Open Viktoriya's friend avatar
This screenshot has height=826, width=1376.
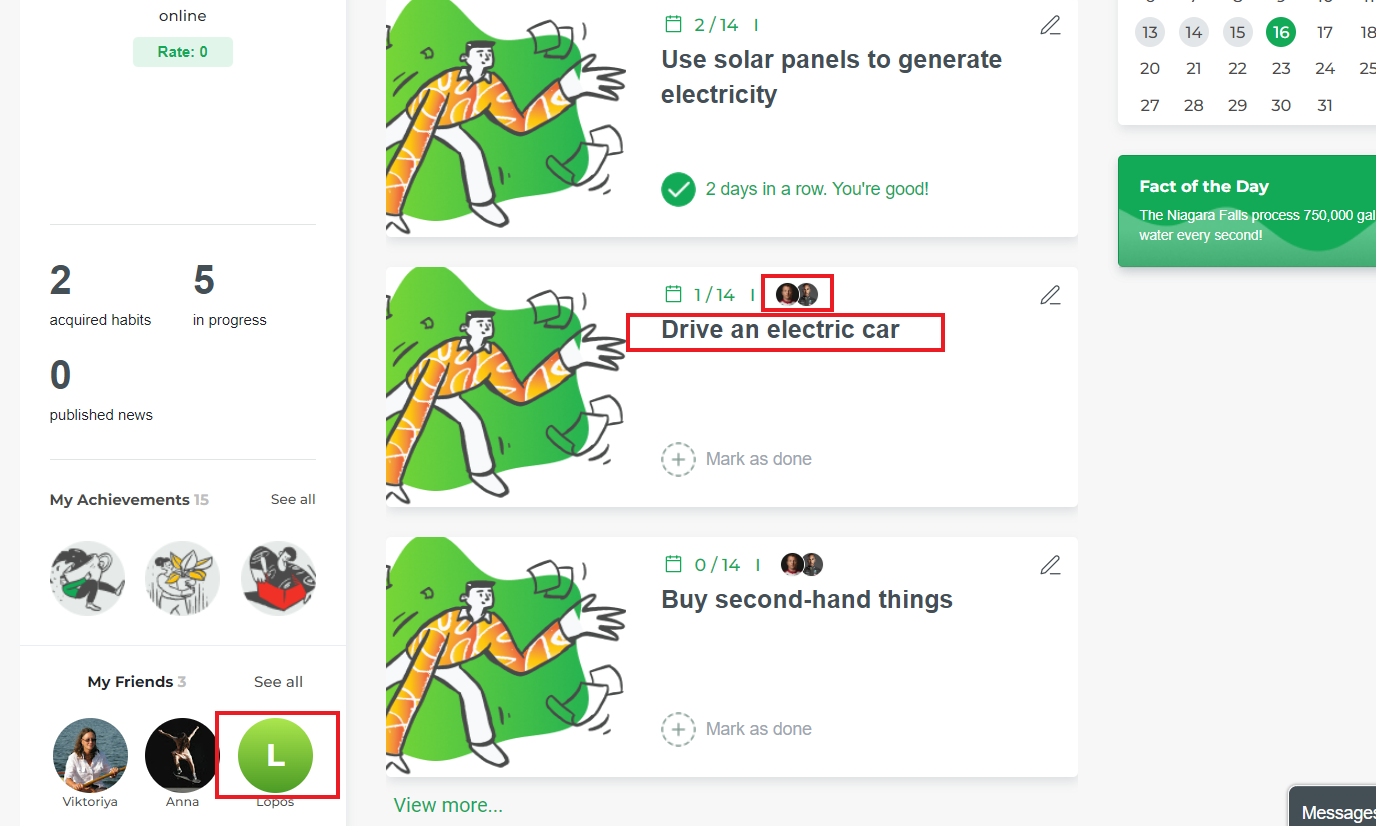click(x=90, y=755)
